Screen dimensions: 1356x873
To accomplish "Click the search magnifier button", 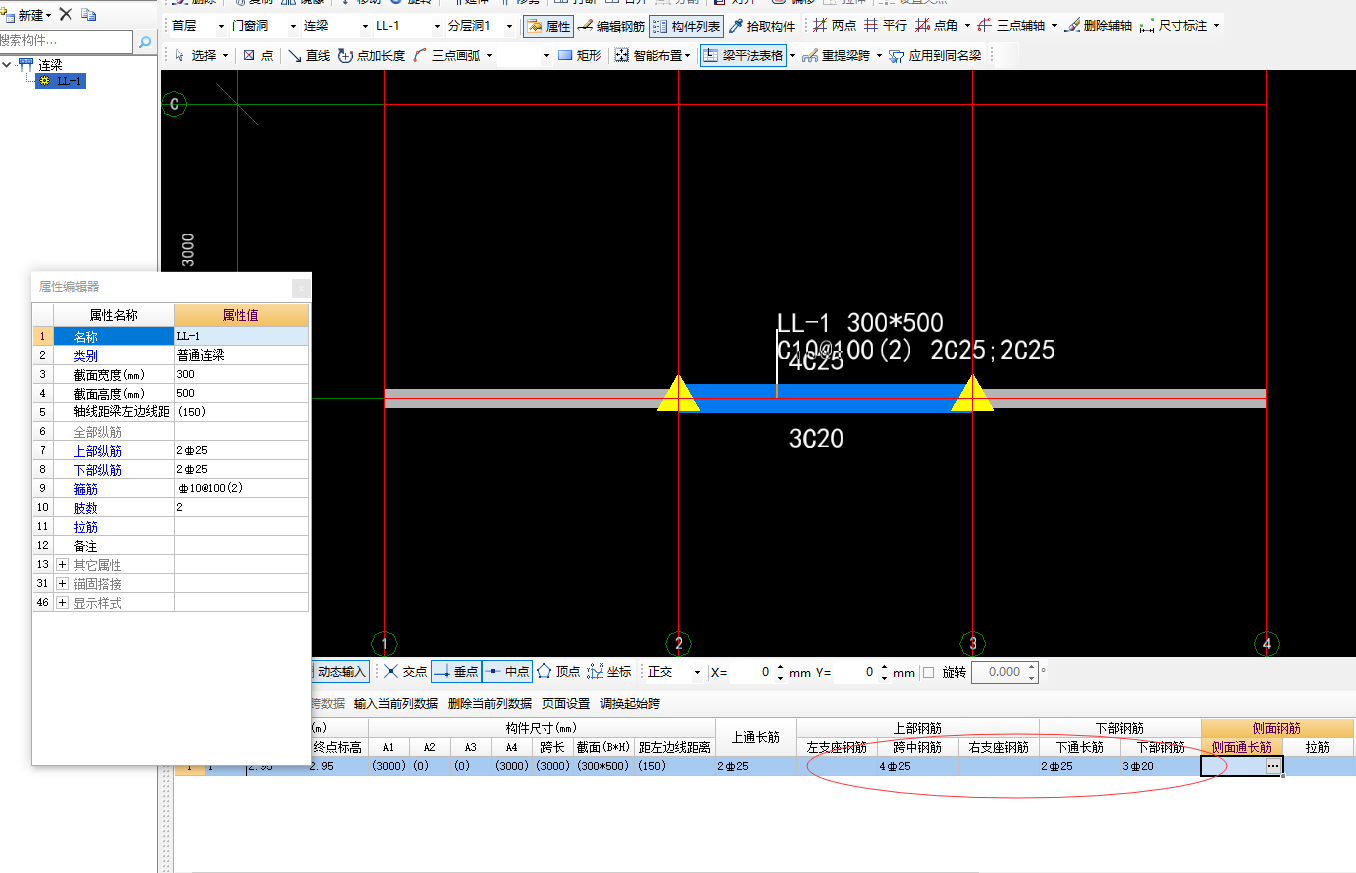I will 145,42.
